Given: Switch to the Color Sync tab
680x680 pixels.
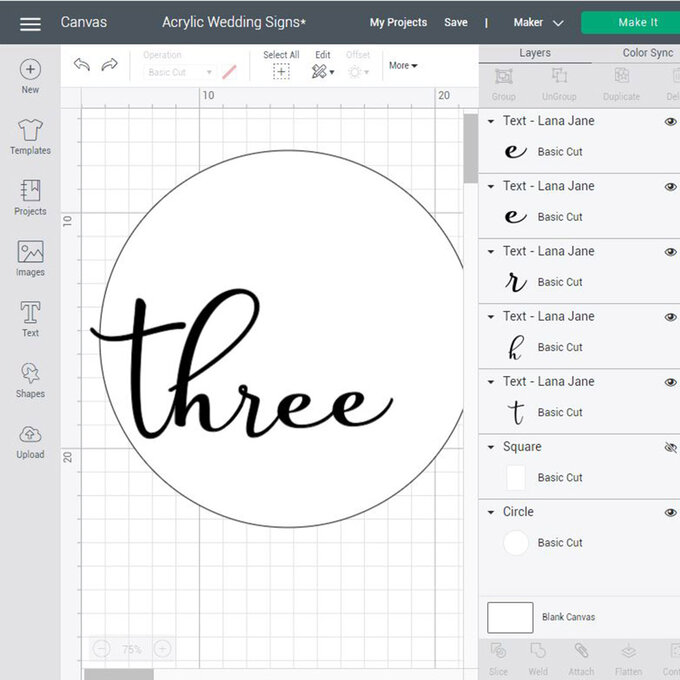Looking at the screenshot, I should [x=647, y=53].
